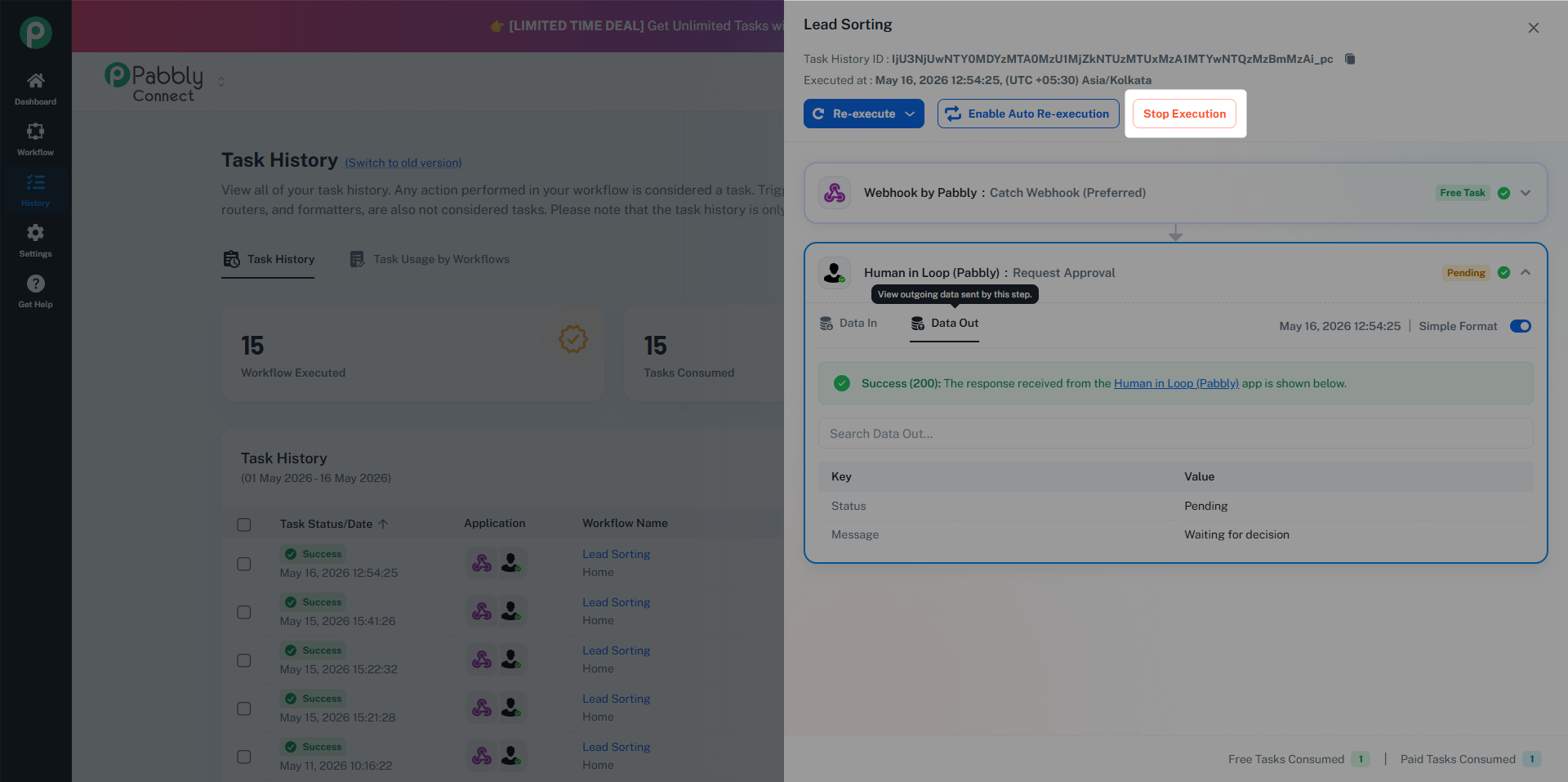This screenshot has height=782, width=1568.
Task: Check the row dated May 15, 2026 15:41:26
Action: pos(244,612)
